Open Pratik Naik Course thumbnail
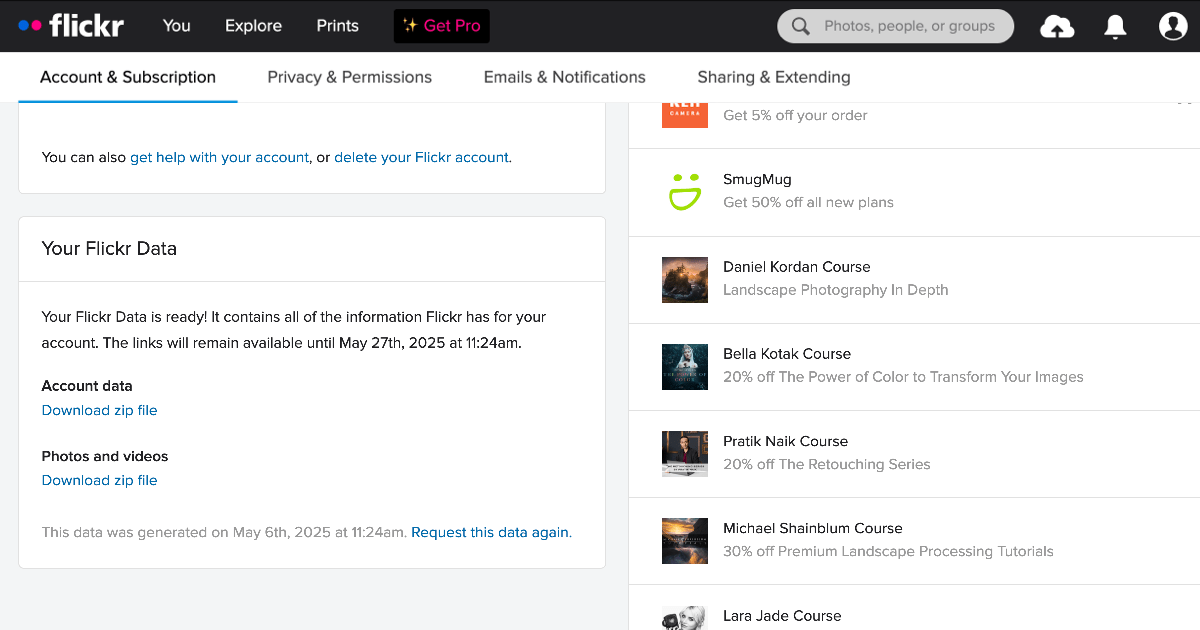The height and width of the screenshot is (630, 1200). click(685, 454)
